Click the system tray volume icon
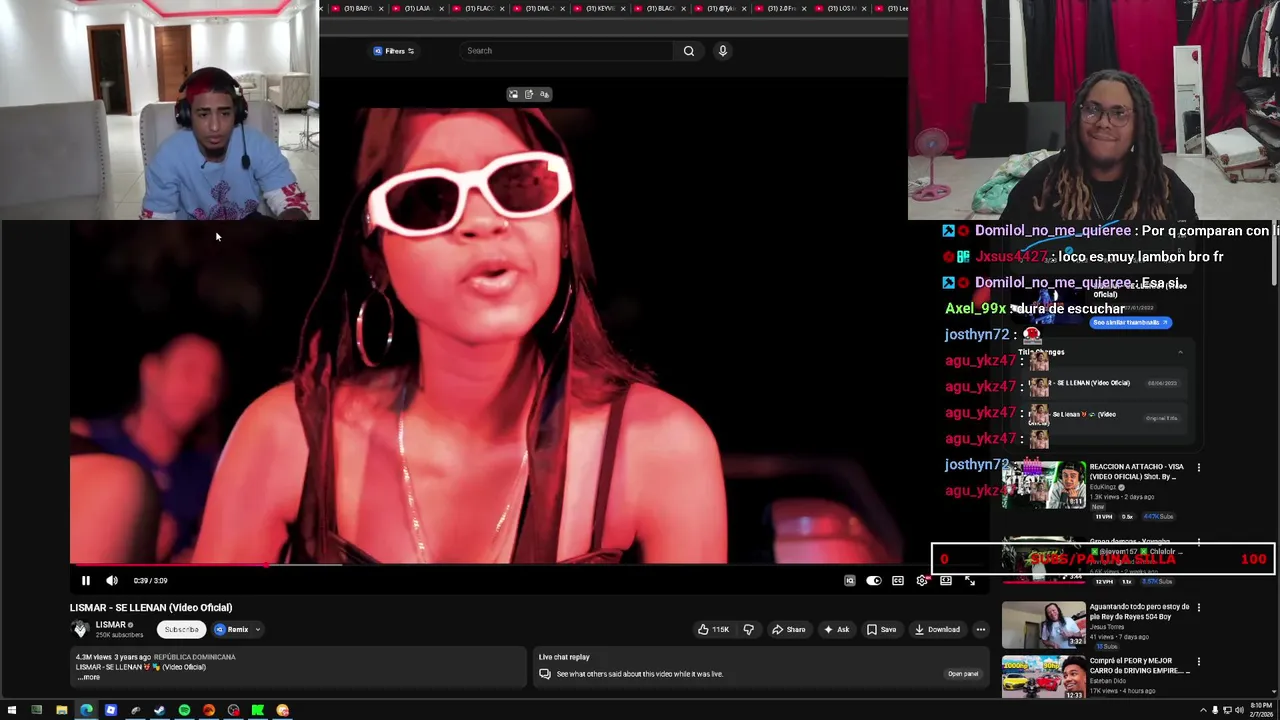 [1239, 710]
